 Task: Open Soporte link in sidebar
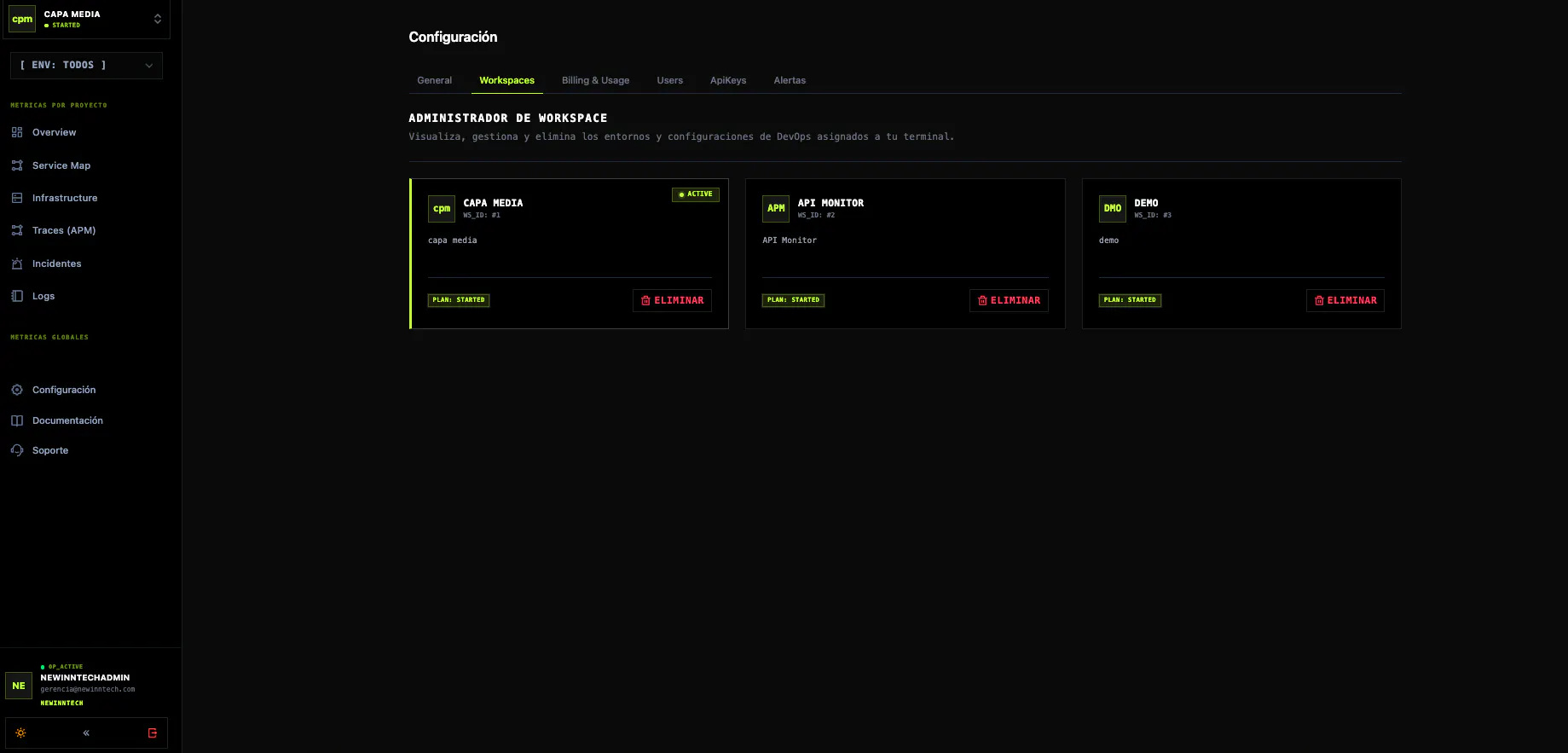50,450
